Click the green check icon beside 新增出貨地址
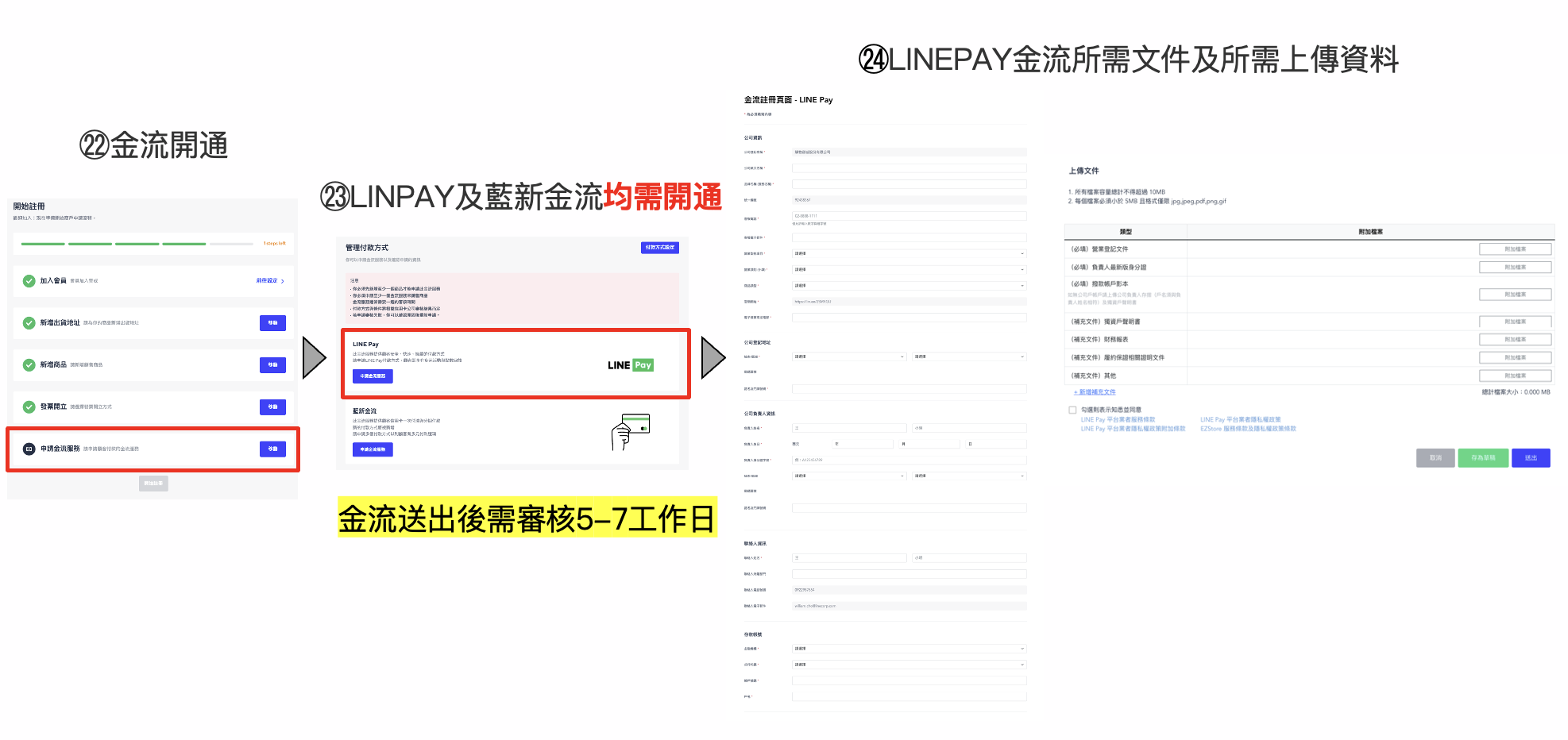 [x=29, y=323]
